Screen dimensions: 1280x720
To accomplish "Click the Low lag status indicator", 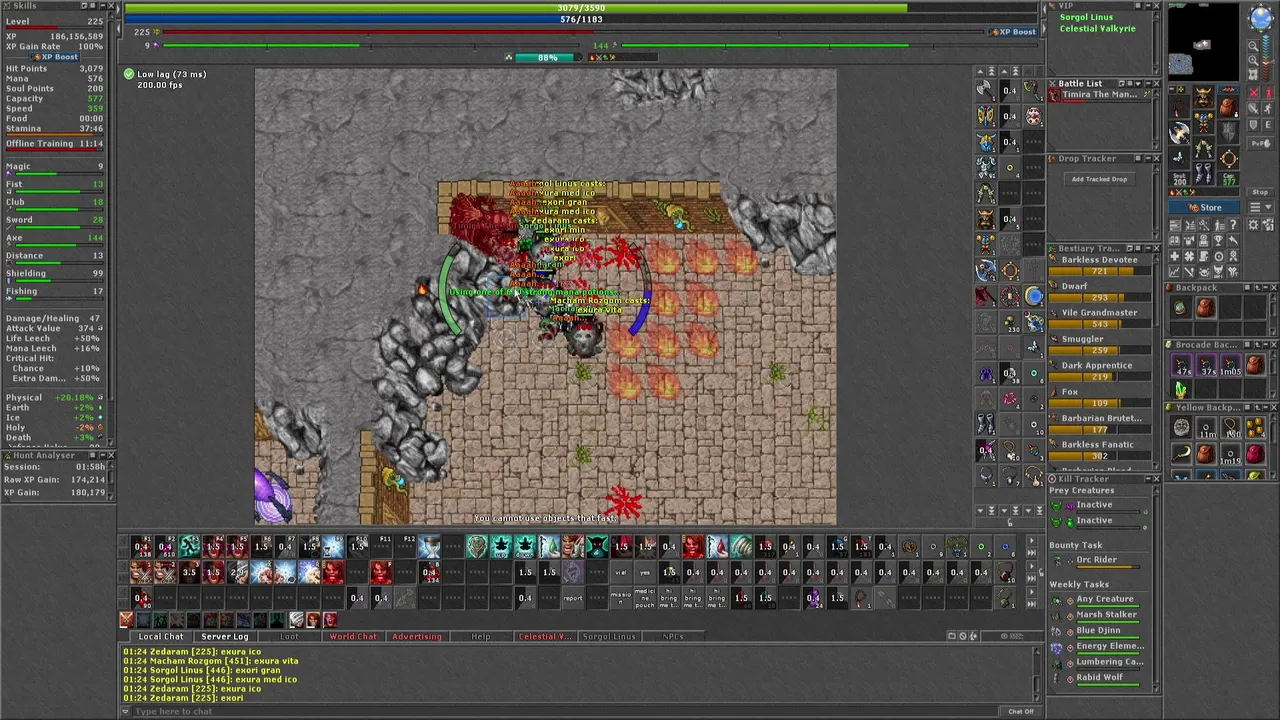I will (x=166, y=74).
